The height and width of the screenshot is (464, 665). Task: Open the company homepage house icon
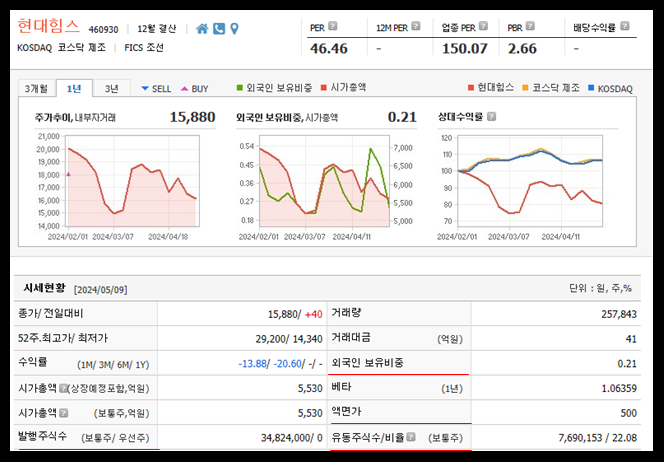click(x=202, y=28)
